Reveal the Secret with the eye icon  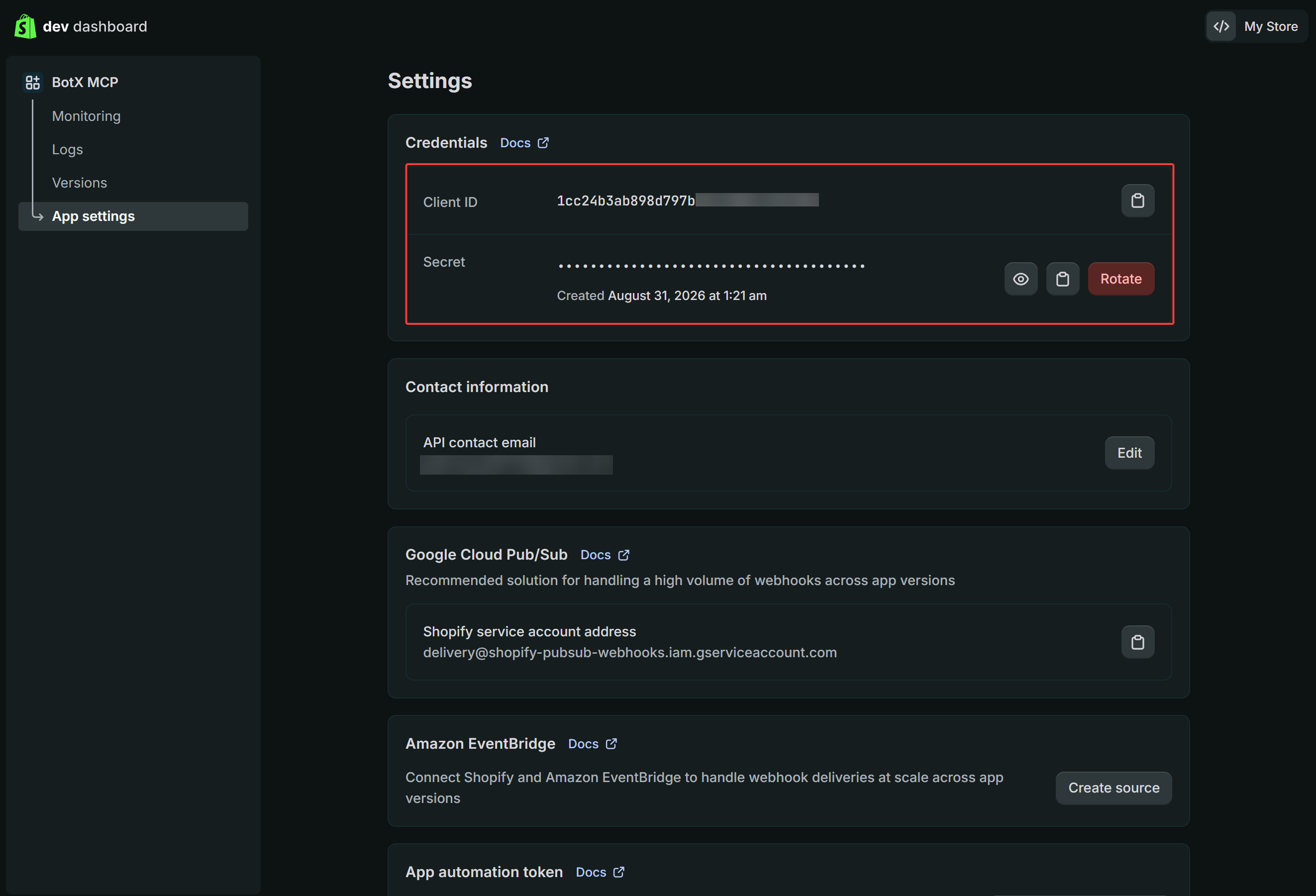tap(1021, 279)
